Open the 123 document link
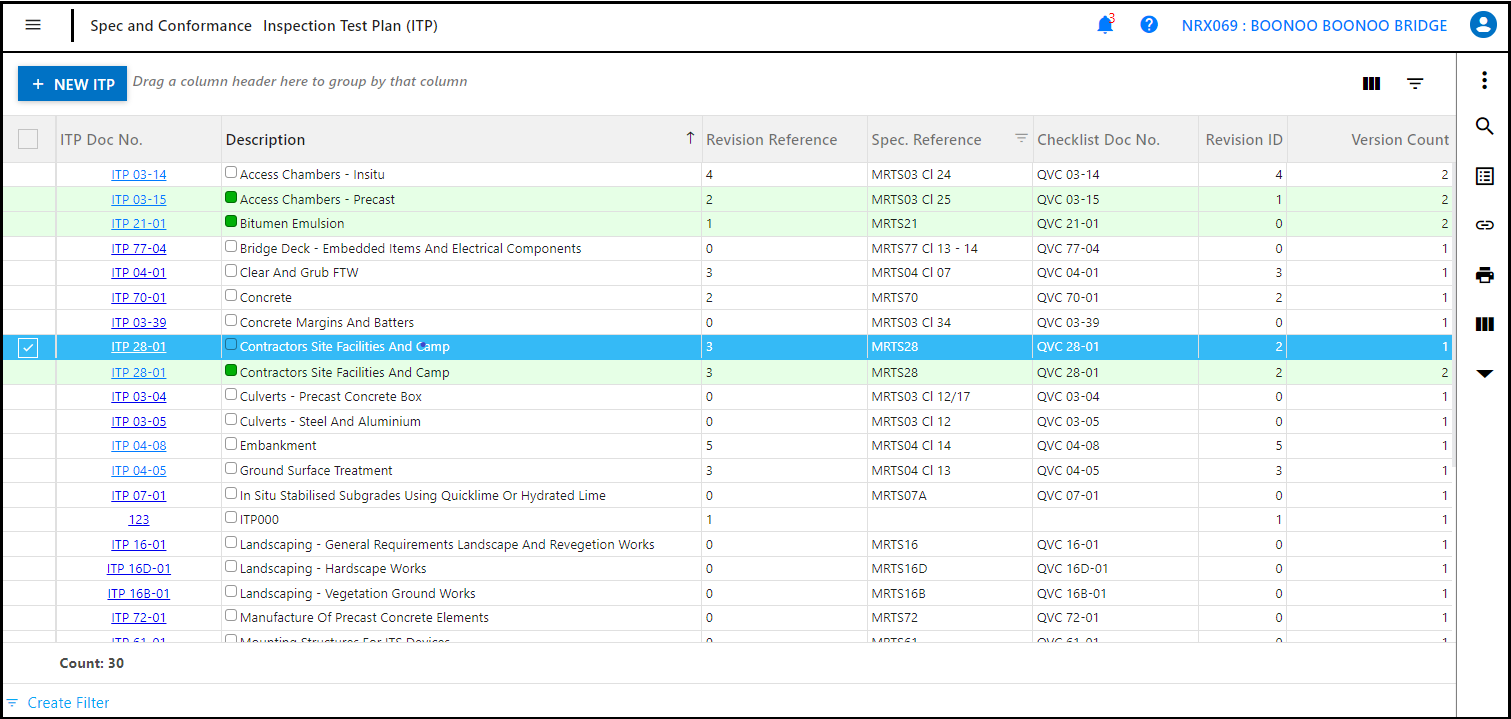The width and height of the screenshot is (1511, 719). [139, 519]
